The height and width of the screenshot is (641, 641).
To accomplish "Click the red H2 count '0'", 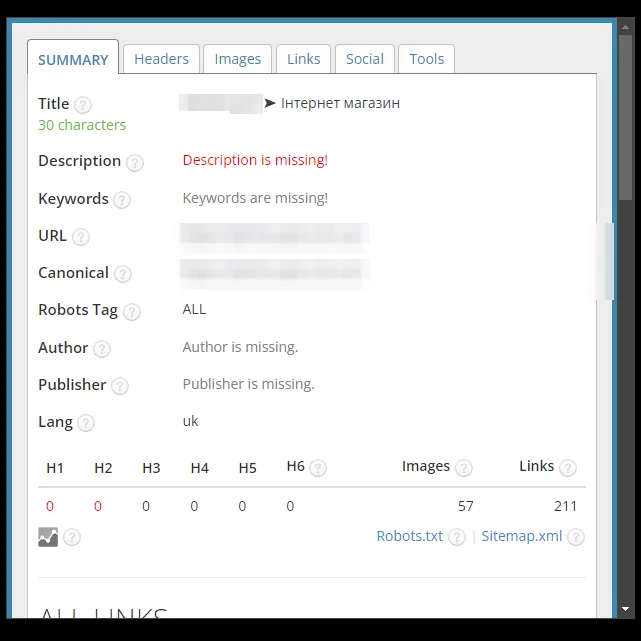I will pyautogui.click(x=98, y=506).
